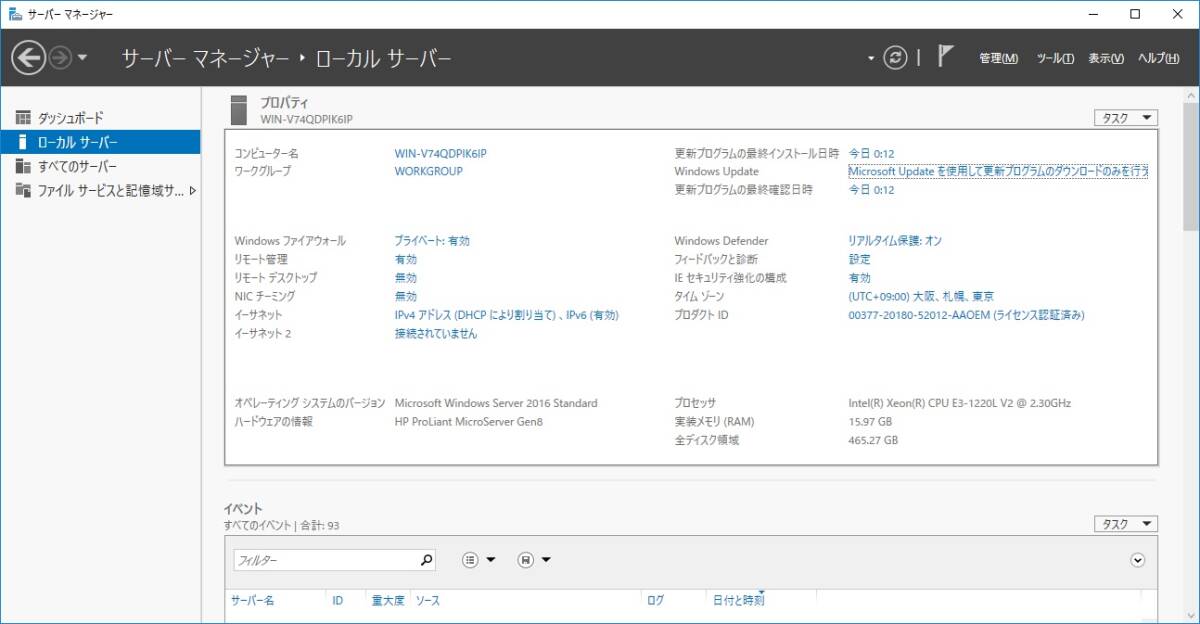Open the イベント タスク dropdown
This screenshot has width=1200, height=624.
tap(1125, 524)
